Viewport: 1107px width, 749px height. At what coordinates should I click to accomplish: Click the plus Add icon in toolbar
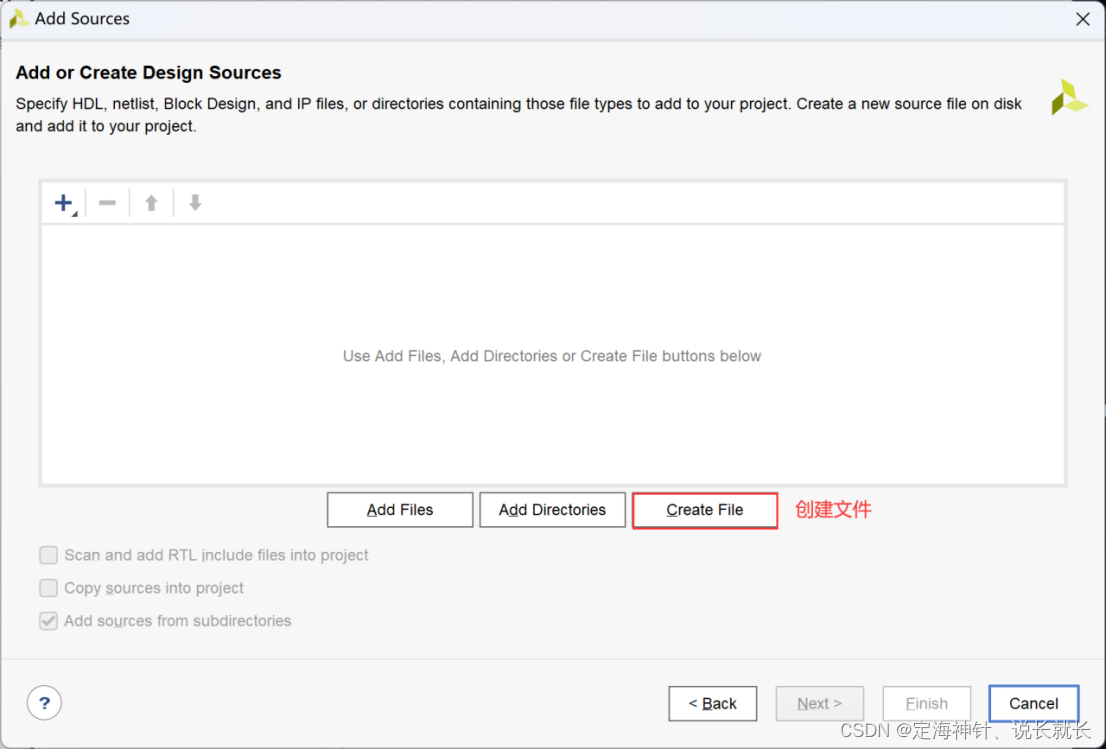click(64, 203)
